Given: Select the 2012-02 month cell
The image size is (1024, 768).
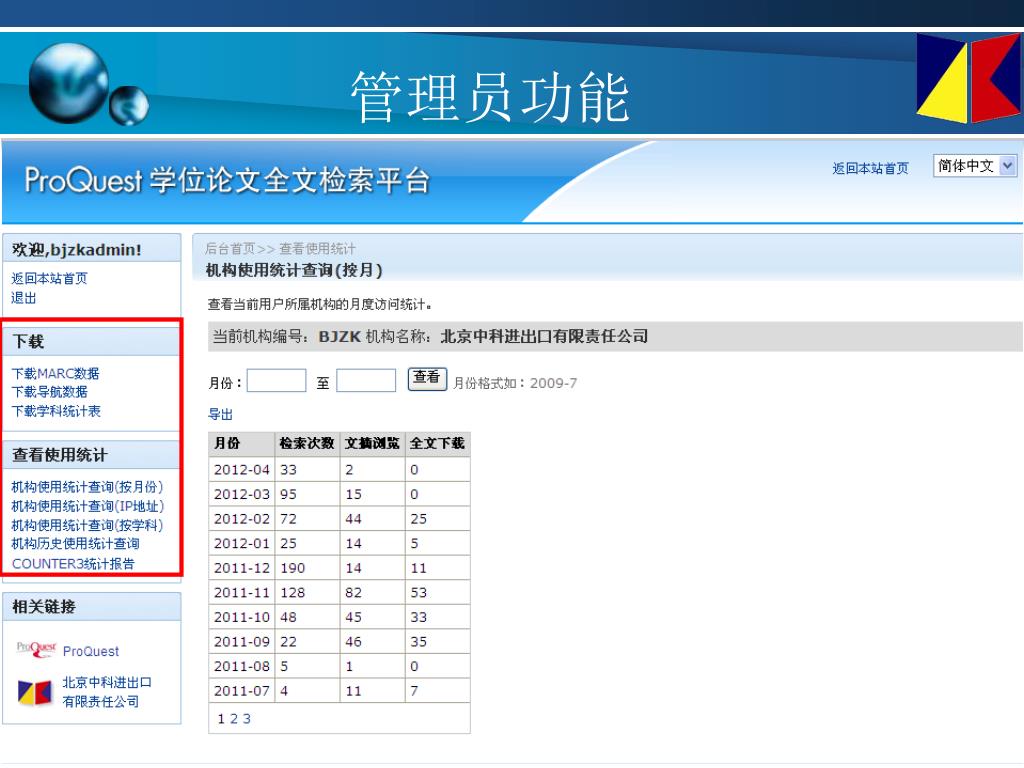Looking at the screenshot, I should coord(242,519).
